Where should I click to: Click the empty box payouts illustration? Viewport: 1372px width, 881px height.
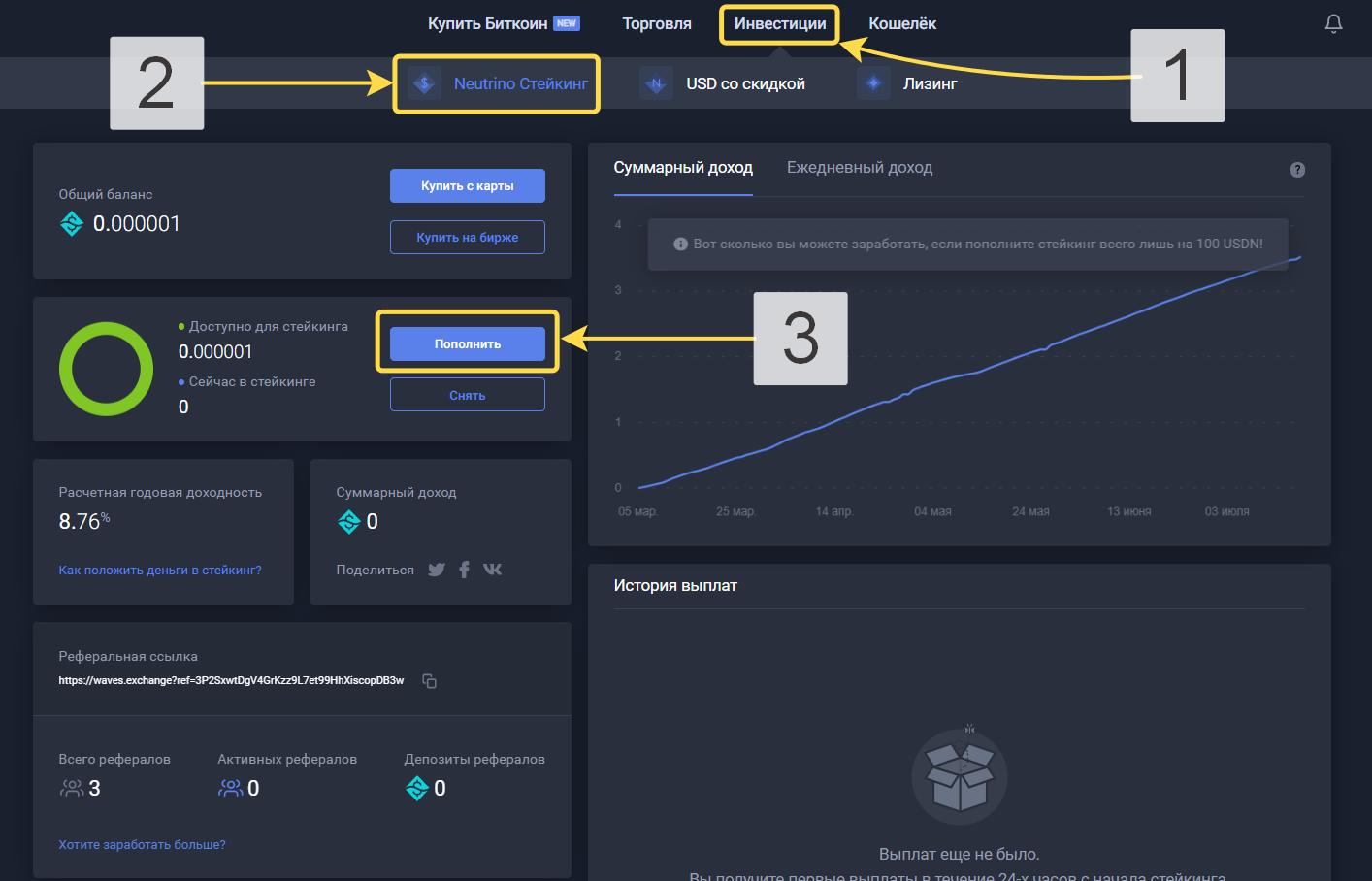click(960, 775)
